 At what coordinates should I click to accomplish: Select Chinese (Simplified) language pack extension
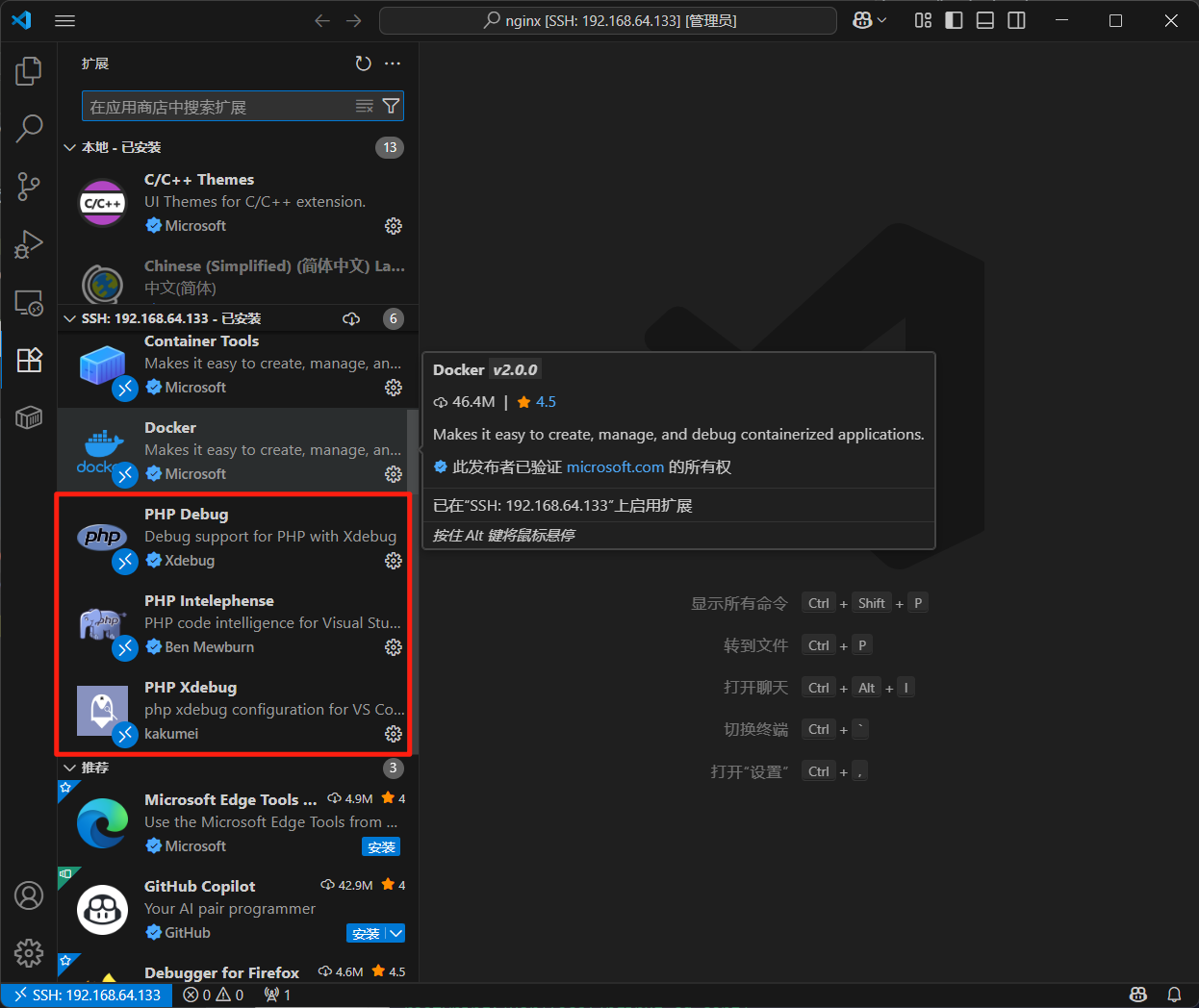tap(238, 277)
